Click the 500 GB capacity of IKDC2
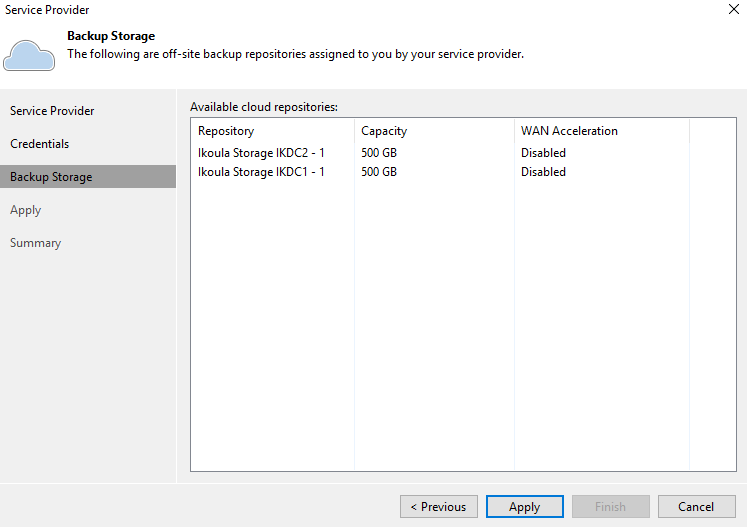Viewport: 747px width, 527px height. 379,153
